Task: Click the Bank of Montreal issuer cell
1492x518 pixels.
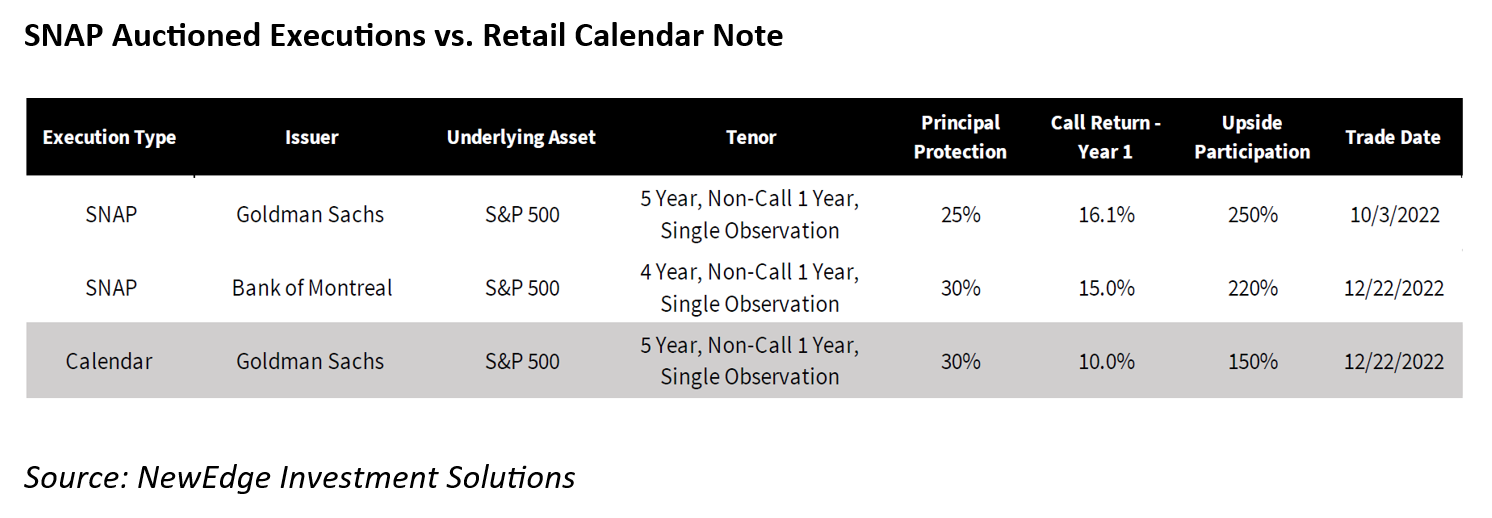Action: pos(312,288)
